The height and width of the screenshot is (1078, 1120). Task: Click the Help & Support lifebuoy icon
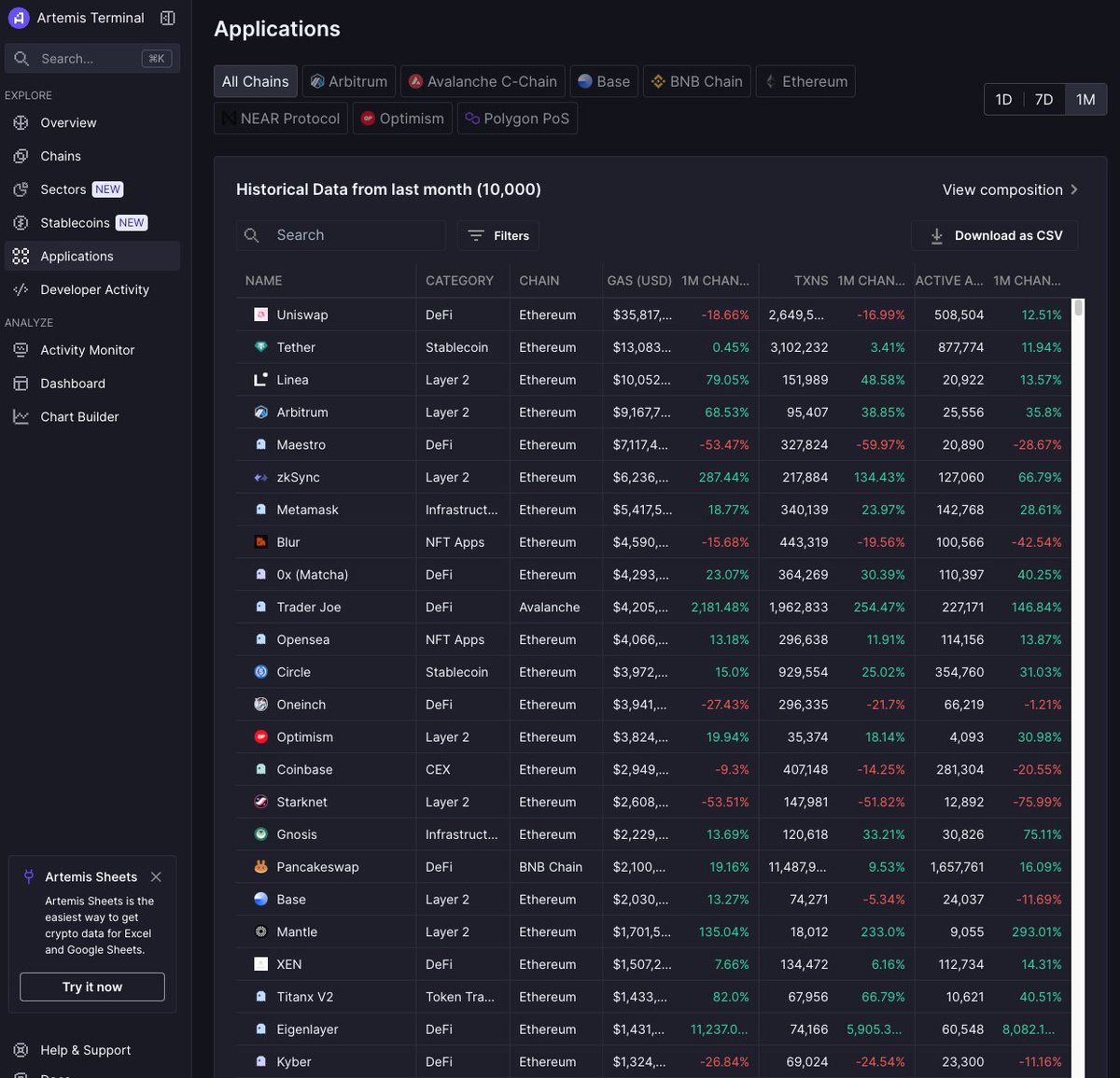(x=21, y=1050)
